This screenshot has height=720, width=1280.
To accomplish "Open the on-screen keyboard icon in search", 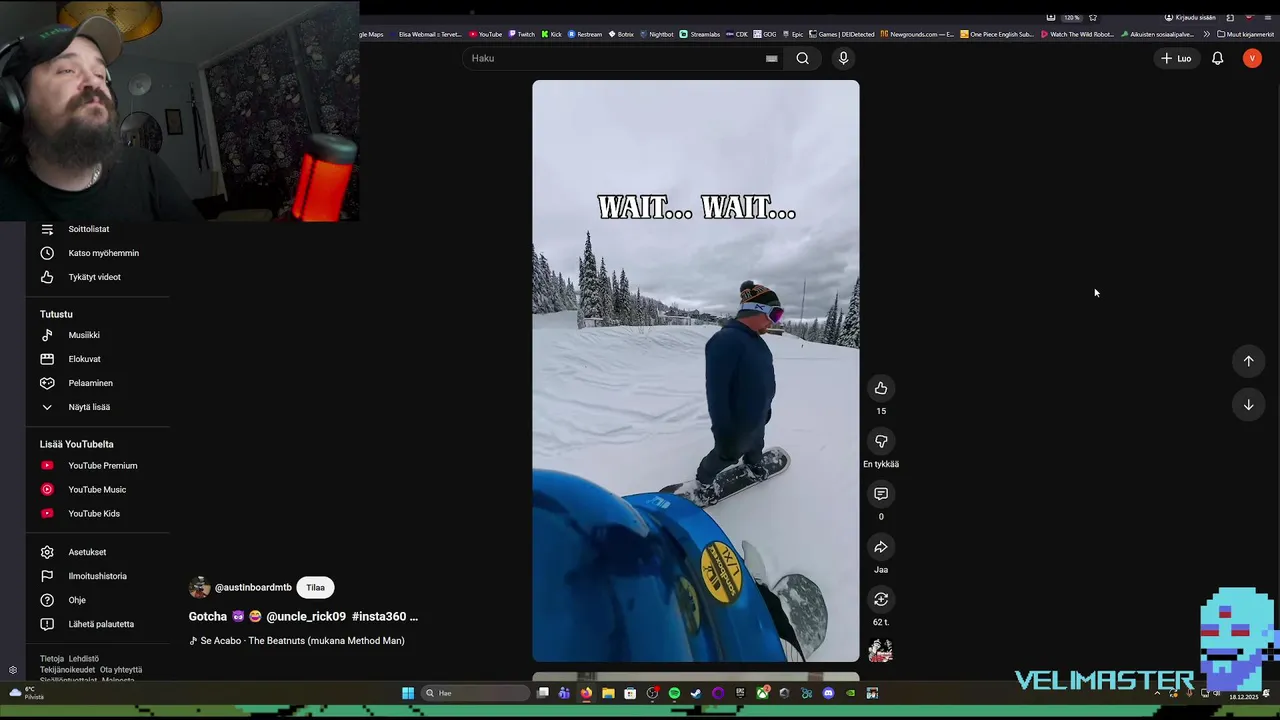I will [x=771, y=58].
